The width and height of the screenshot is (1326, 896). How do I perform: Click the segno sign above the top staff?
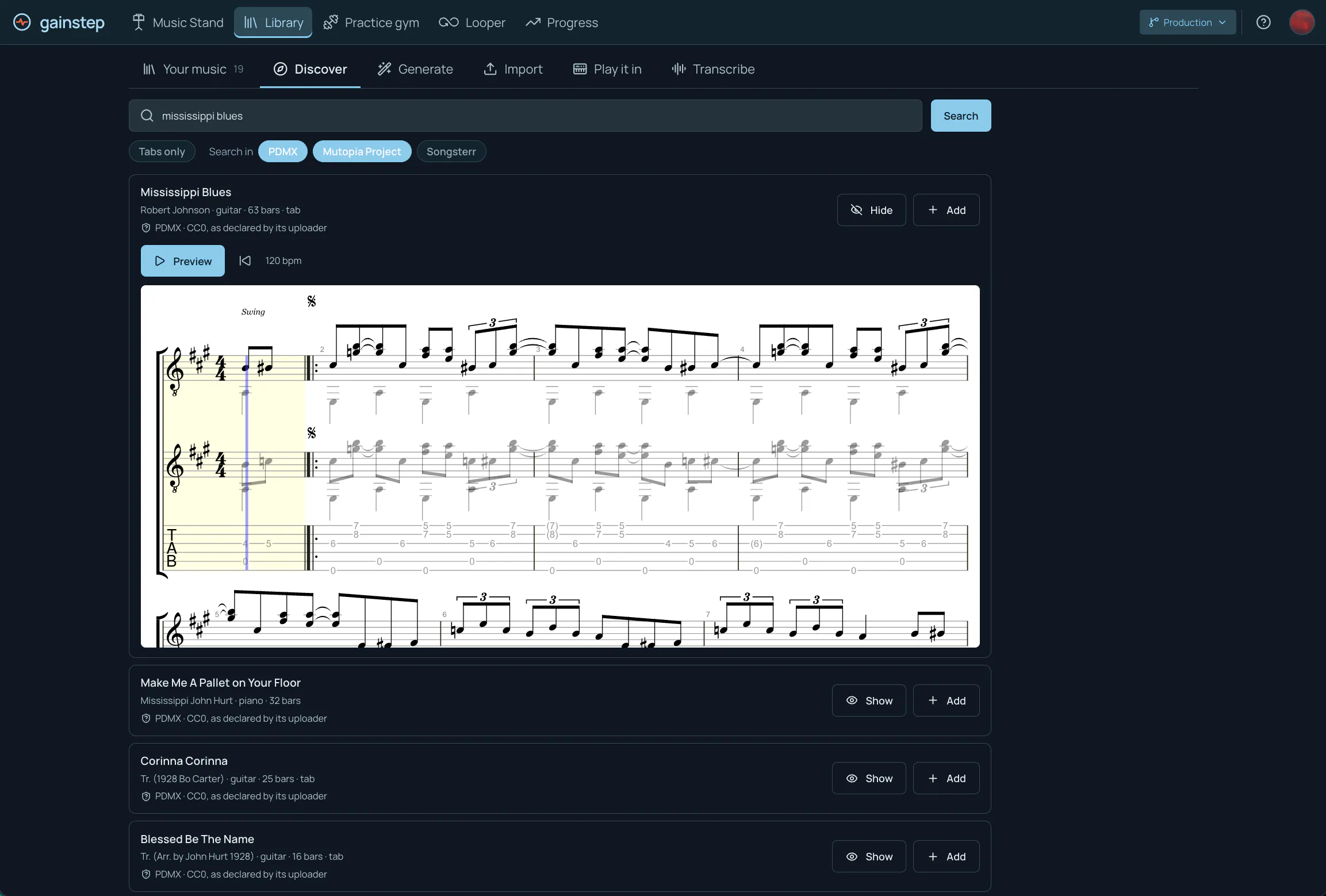(311, 301)
